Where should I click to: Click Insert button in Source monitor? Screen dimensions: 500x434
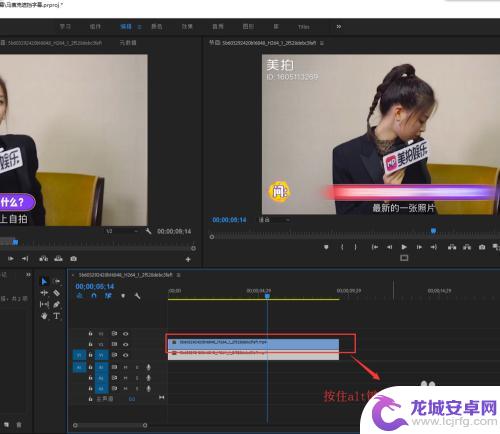click(x=43, y=259)
